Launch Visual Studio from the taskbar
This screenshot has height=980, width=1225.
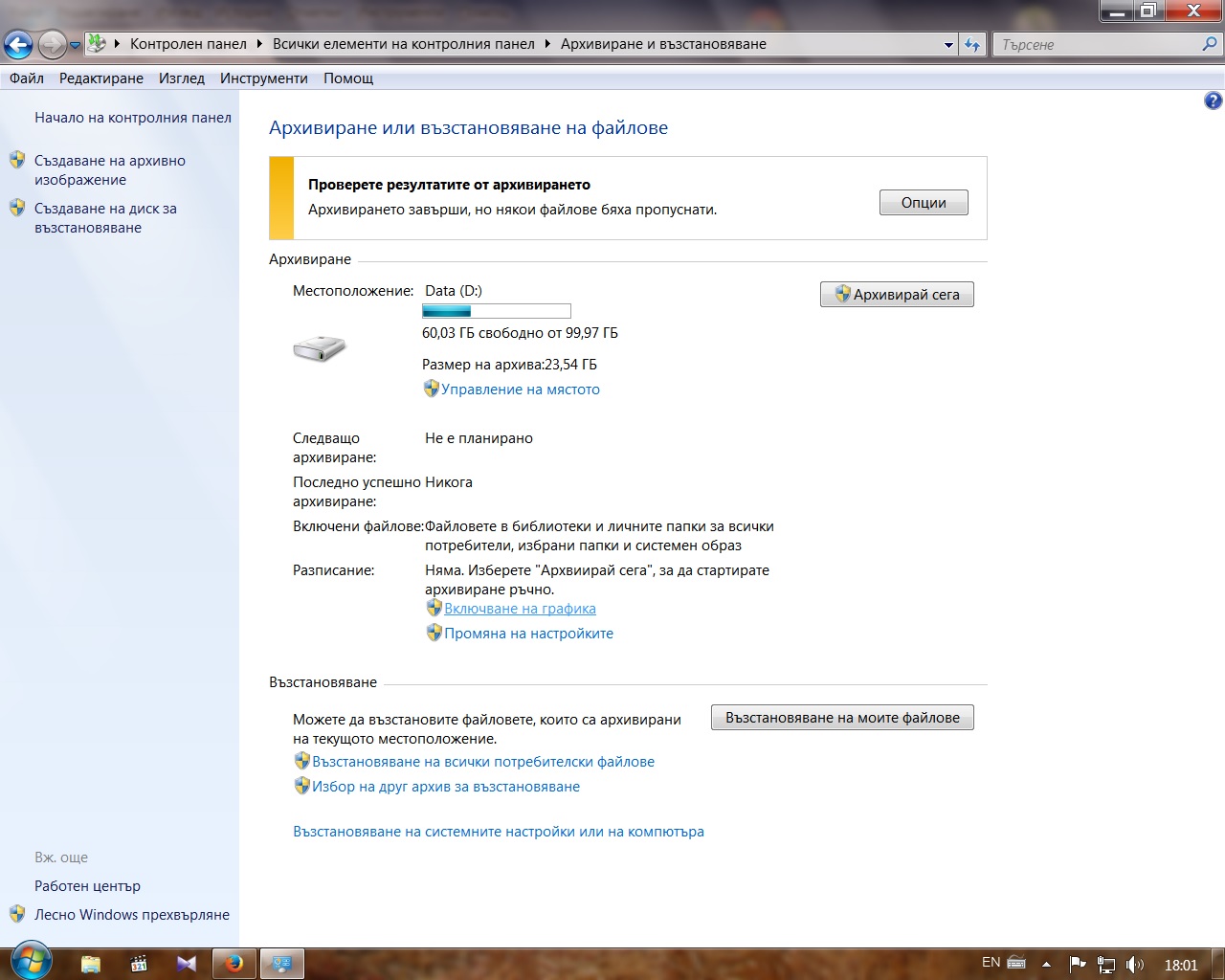point(187,963)
